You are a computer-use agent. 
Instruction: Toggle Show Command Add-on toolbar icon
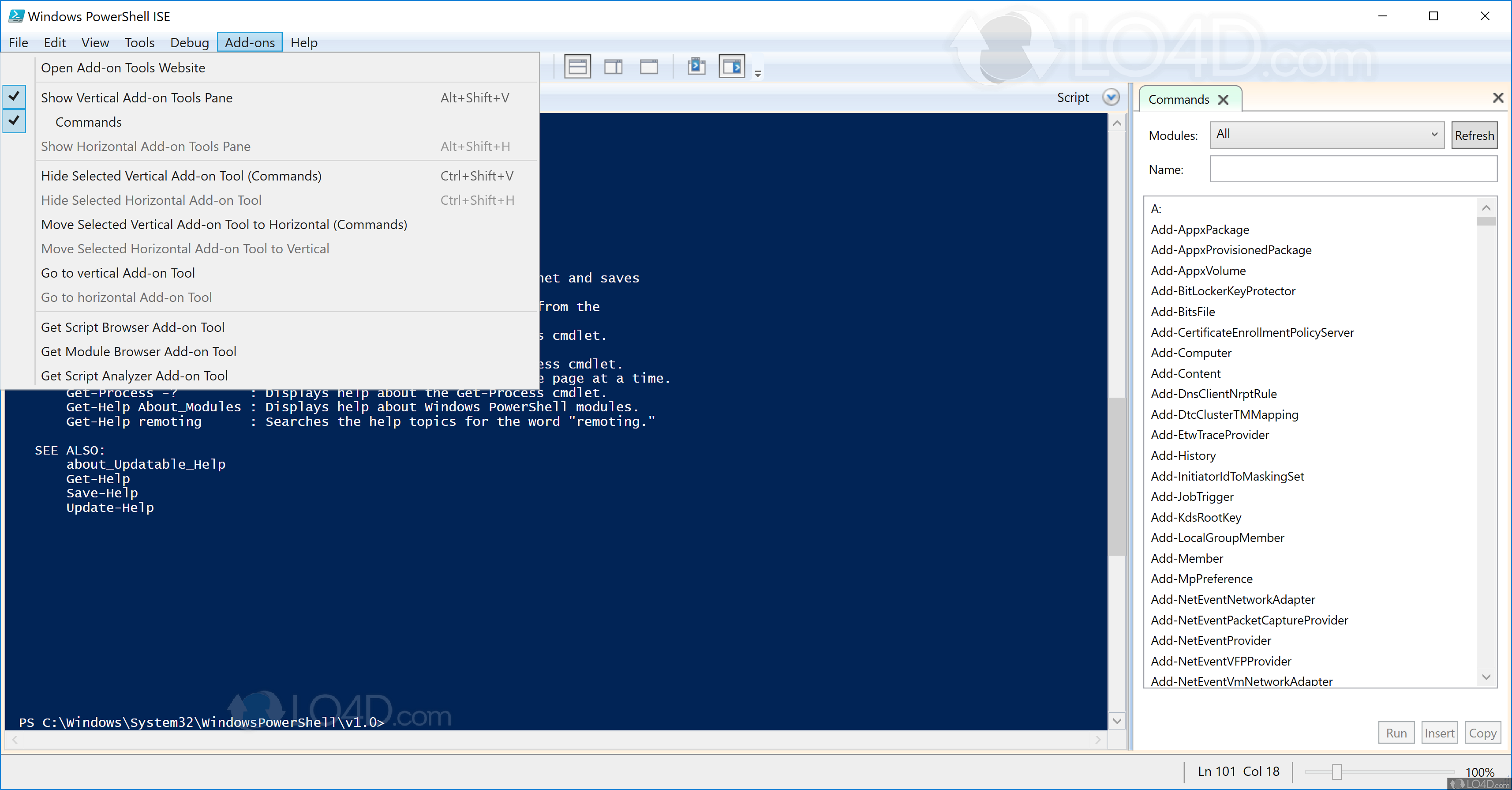coord(732,66)
